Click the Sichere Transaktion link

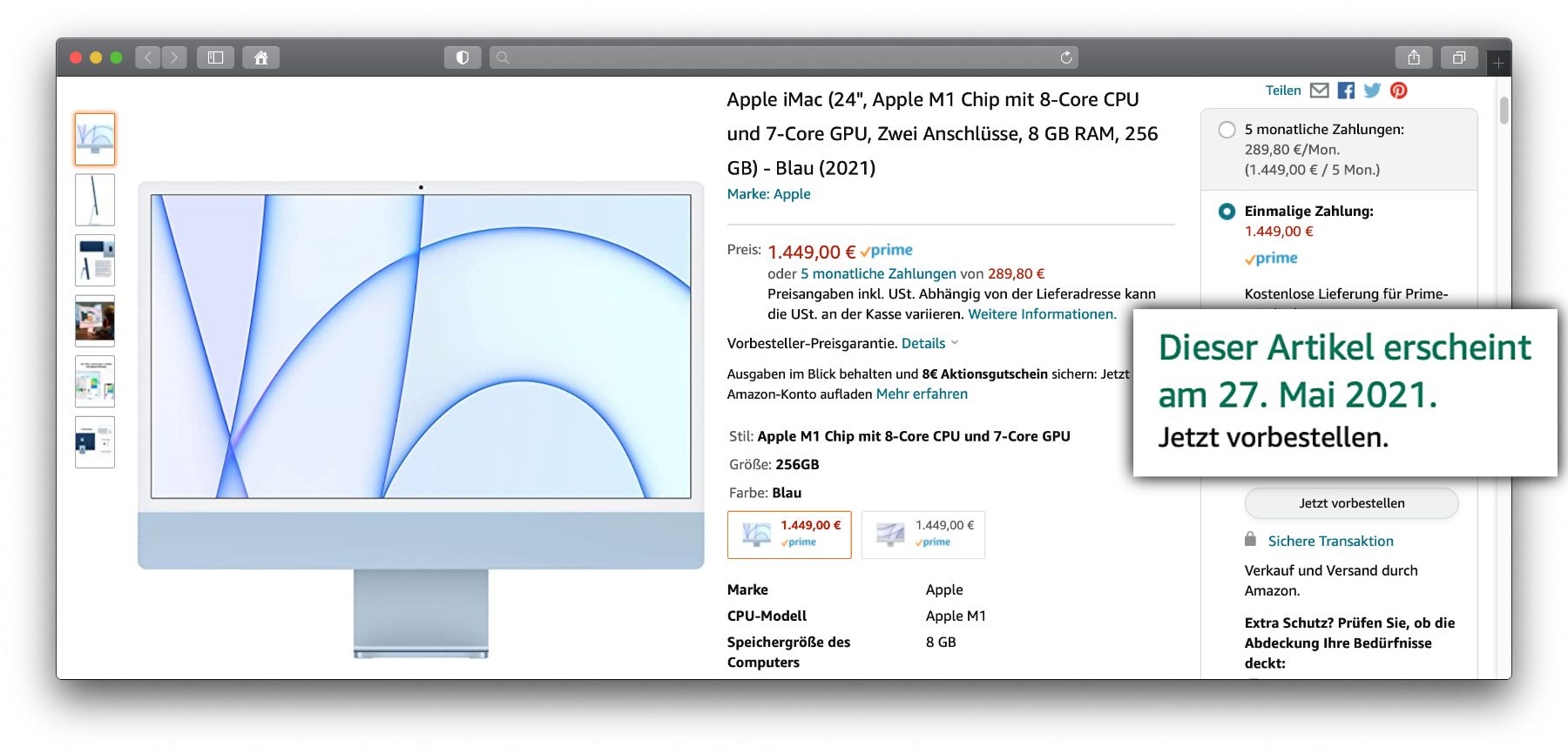tap(1330, 542)
